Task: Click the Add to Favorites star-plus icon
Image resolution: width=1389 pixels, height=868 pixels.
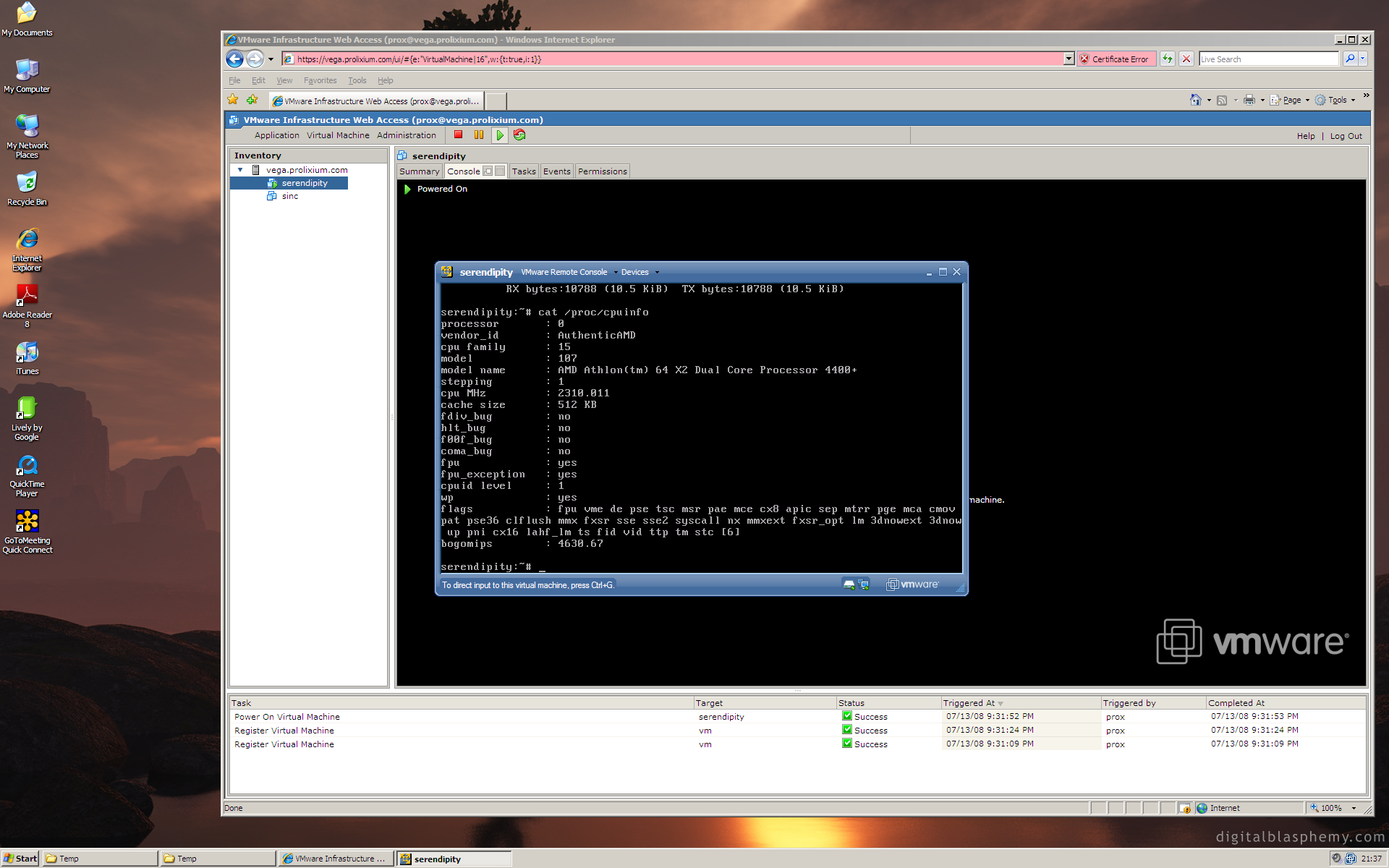Action: (252, 100)
